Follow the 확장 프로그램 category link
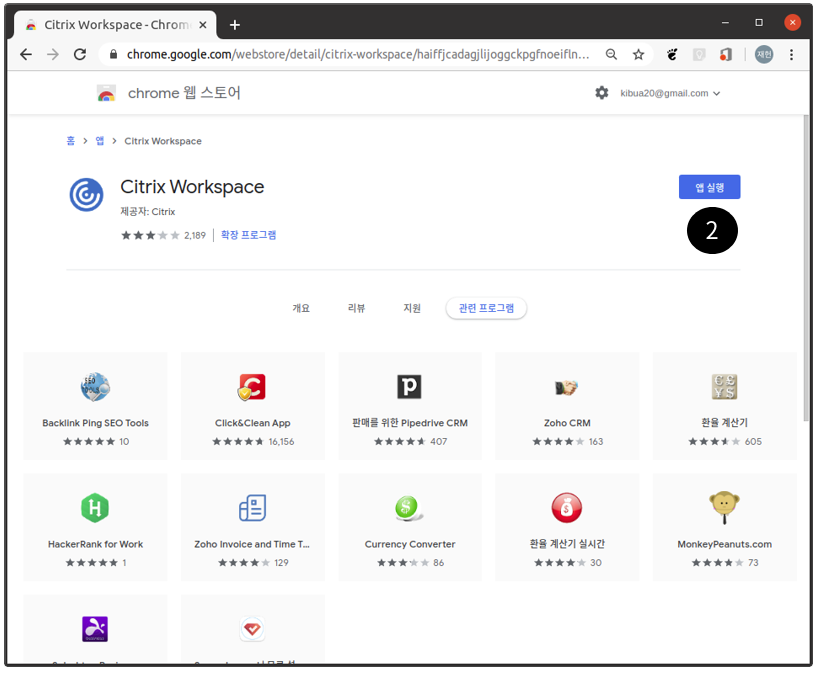 pyautogui.click(x=248, y=235)
